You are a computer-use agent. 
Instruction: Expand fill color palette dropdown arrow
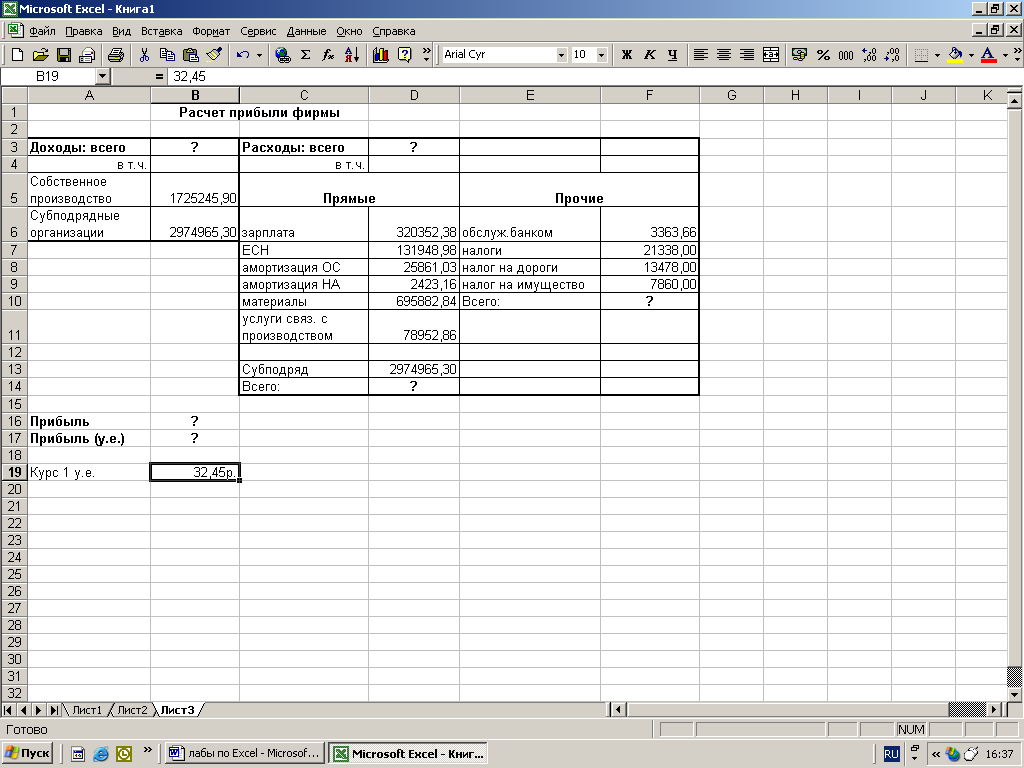[971, 55]
